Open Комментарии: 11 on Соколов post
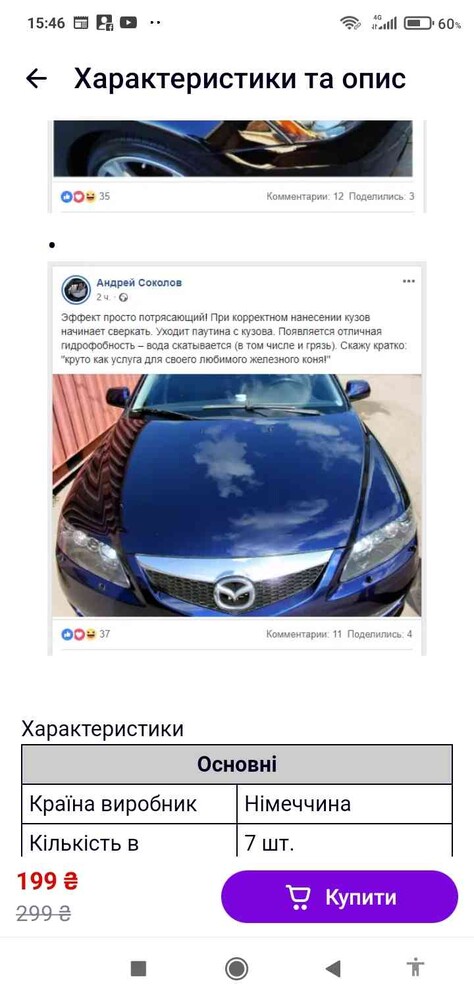Screen dimensions: 474x1000 (304, 635)
